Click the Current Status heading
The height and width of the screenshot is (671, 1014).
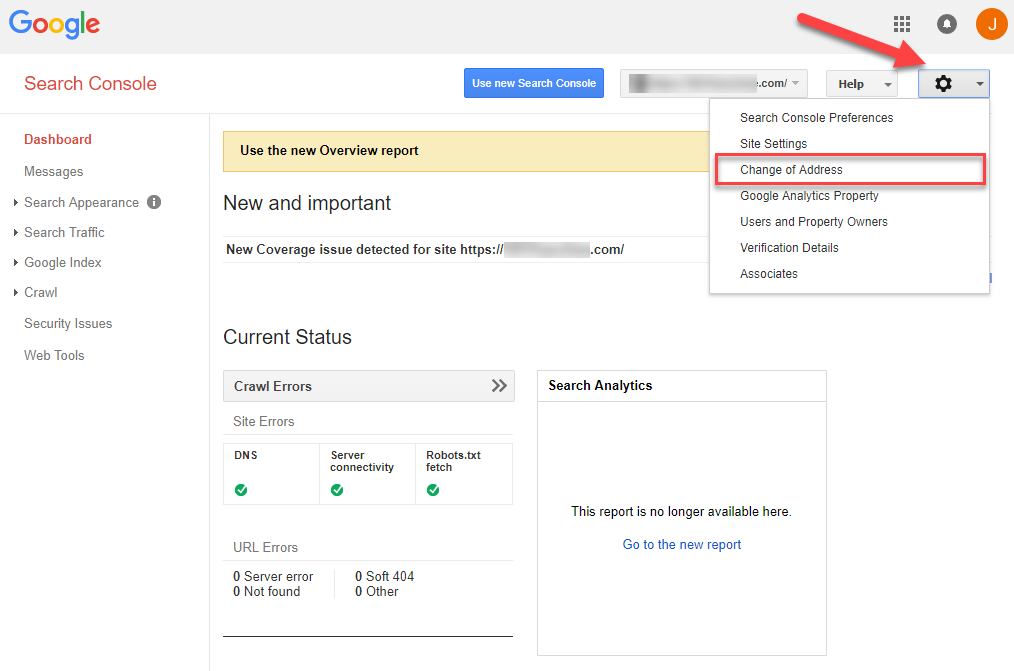287,337
